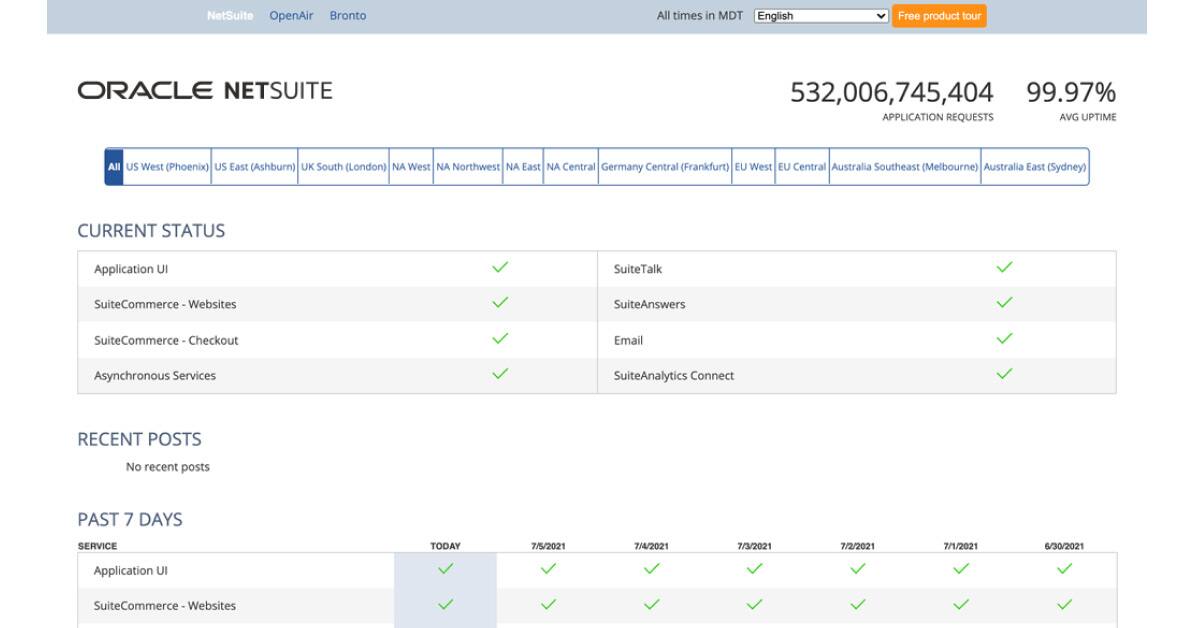
Task: Click SuiteCommerce - Websites checkmark for 7/2/2021
Action: pos(858,604)
